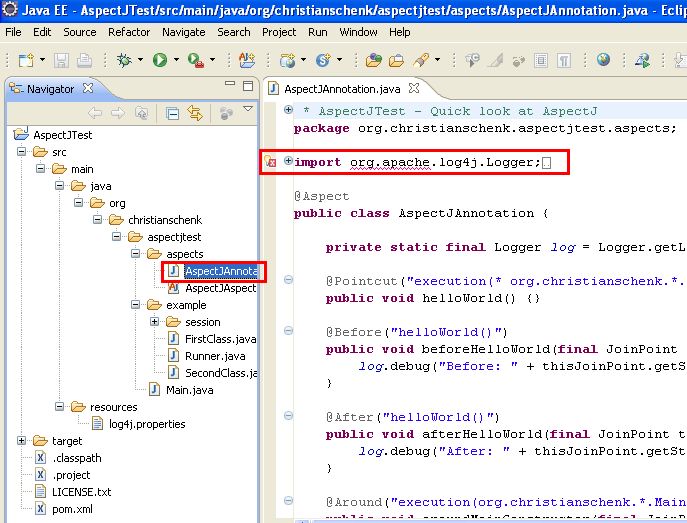
Task: Collapse the resources folder node
Action: 60,406
